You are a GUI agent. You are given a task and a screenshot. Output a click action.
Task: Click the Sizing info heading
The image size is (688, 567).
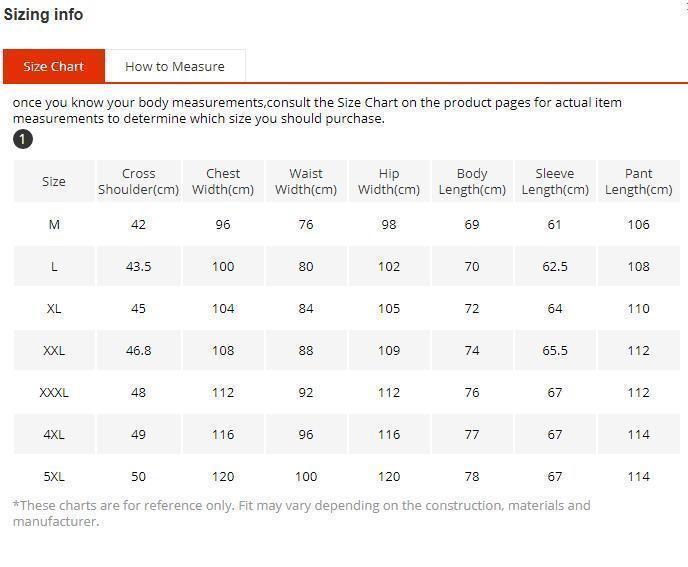pos(43,14)
